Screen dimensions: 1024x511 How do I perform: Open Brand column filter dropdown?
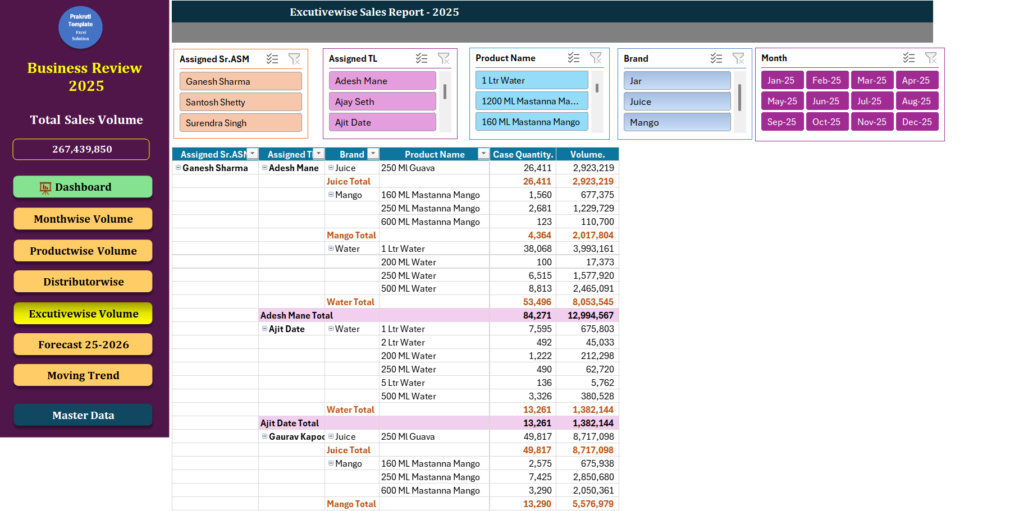[373, 154]
